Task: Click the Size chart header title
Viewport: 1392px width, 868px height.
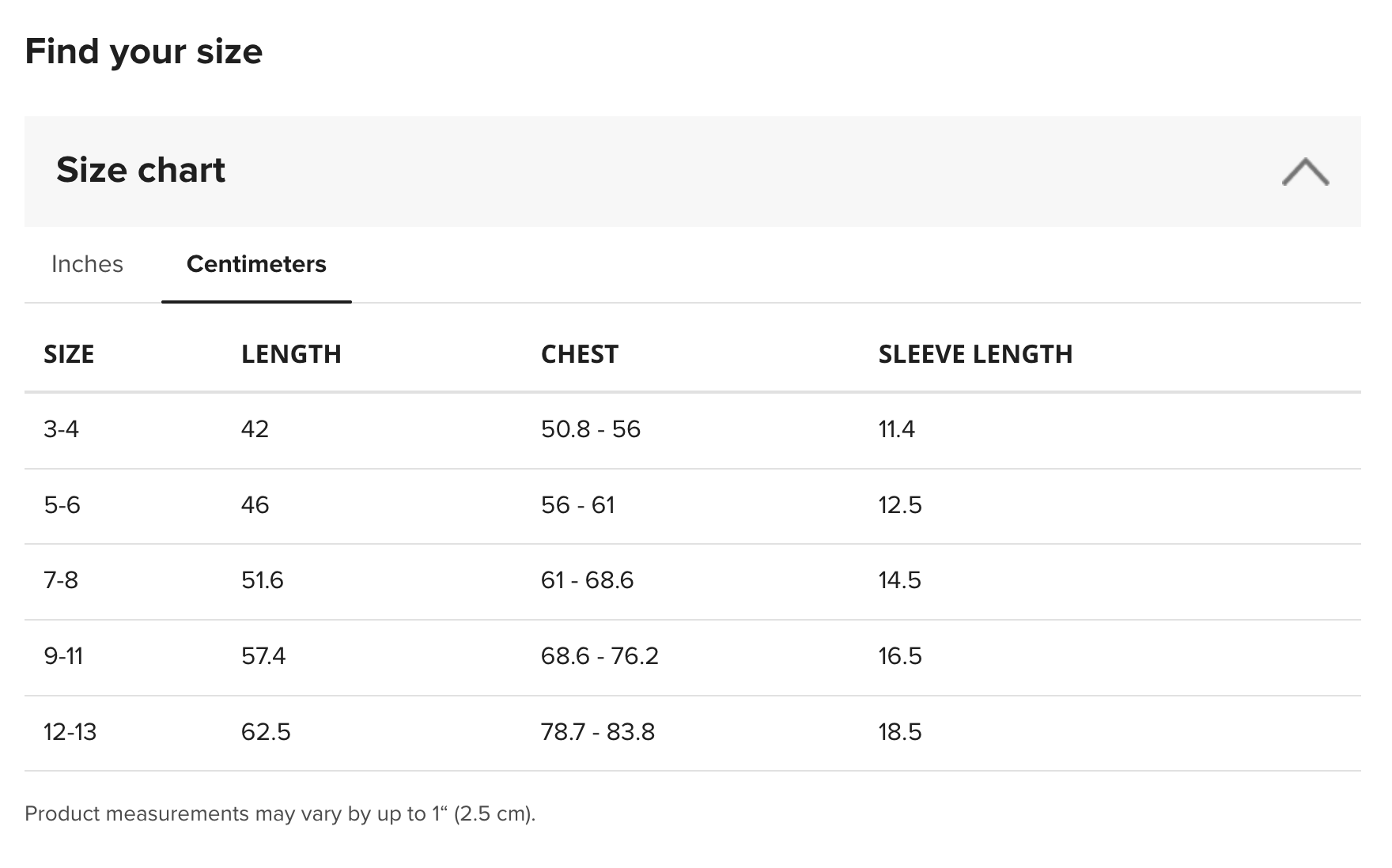Action: (141, 170)
